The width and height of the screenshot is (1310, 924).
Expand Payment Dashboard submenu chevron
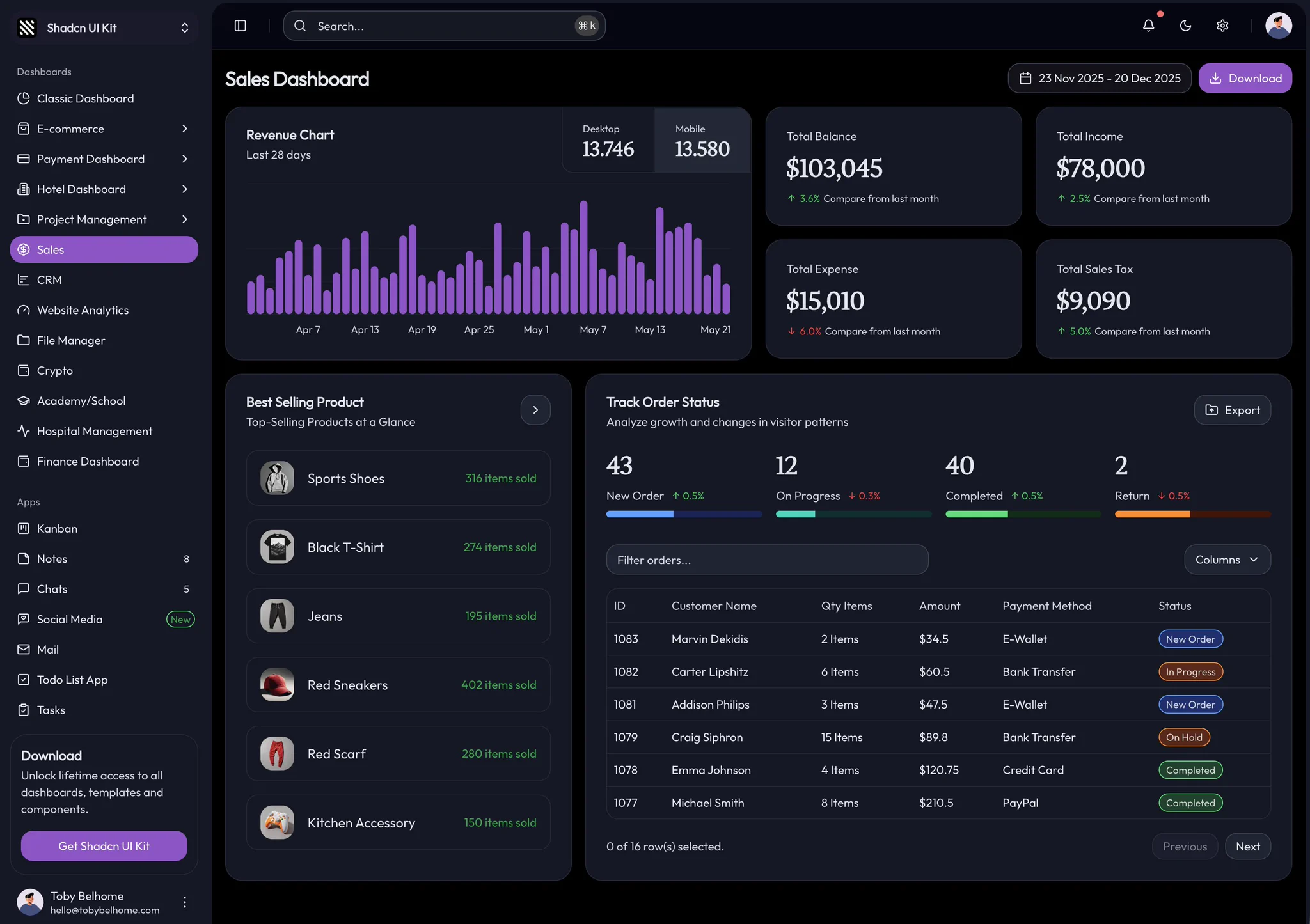185,159
